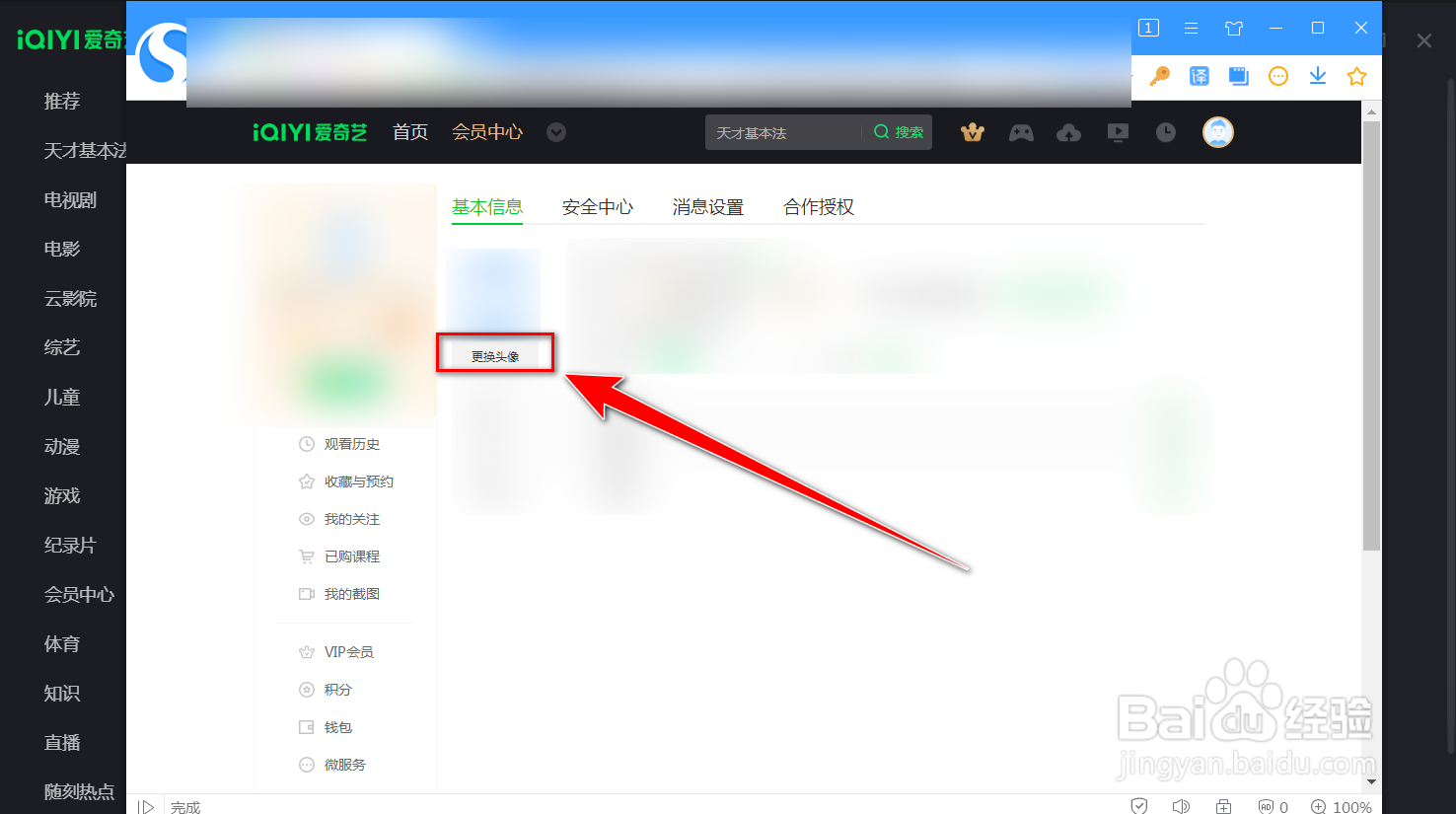Open the browser tab count icon
Viewport: 1456px width, 814px height.
(1148, 28)
